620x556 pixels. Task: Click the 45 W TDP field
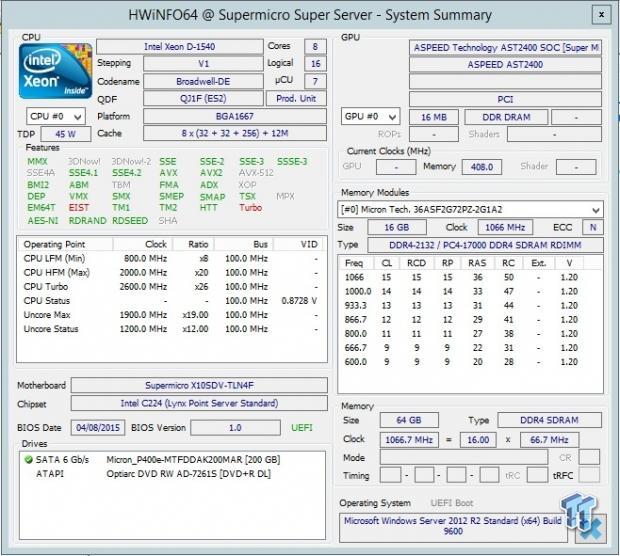click(x=66, y=134)
